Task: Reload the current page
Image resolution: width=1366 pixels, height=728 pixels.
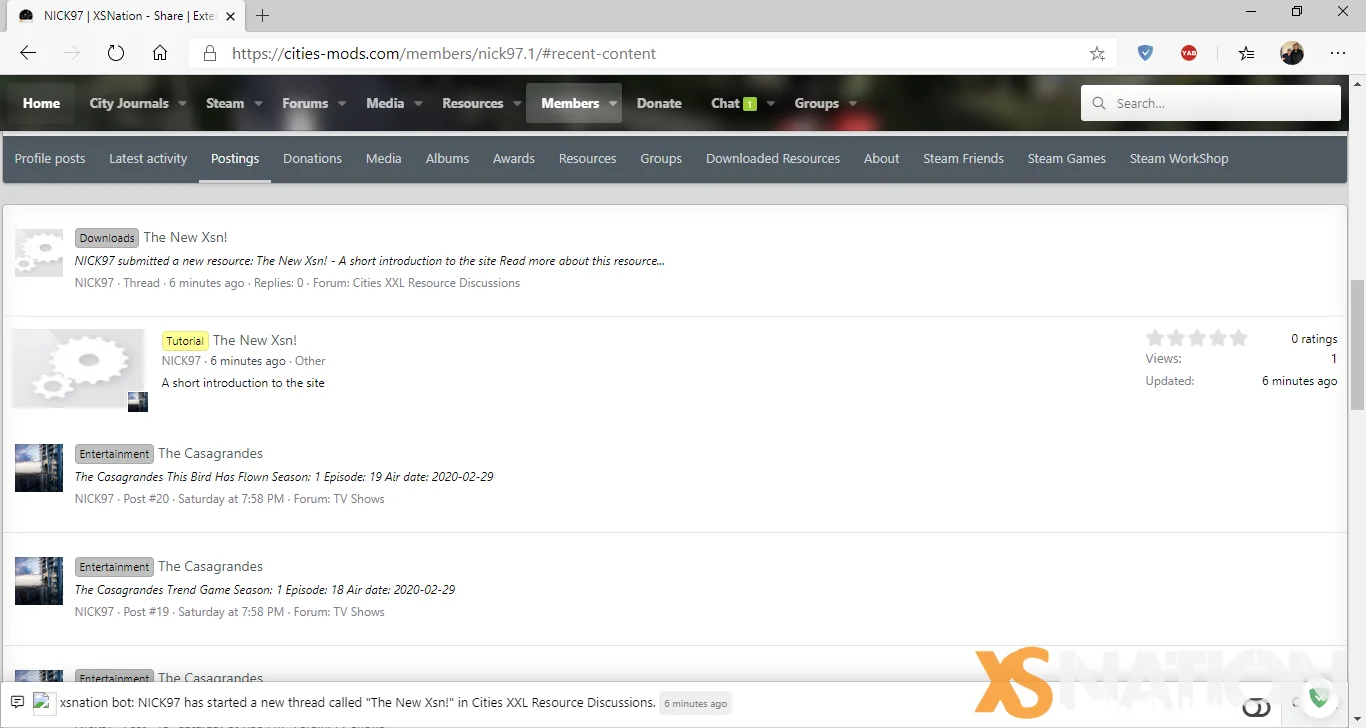Action: (116, 54)
